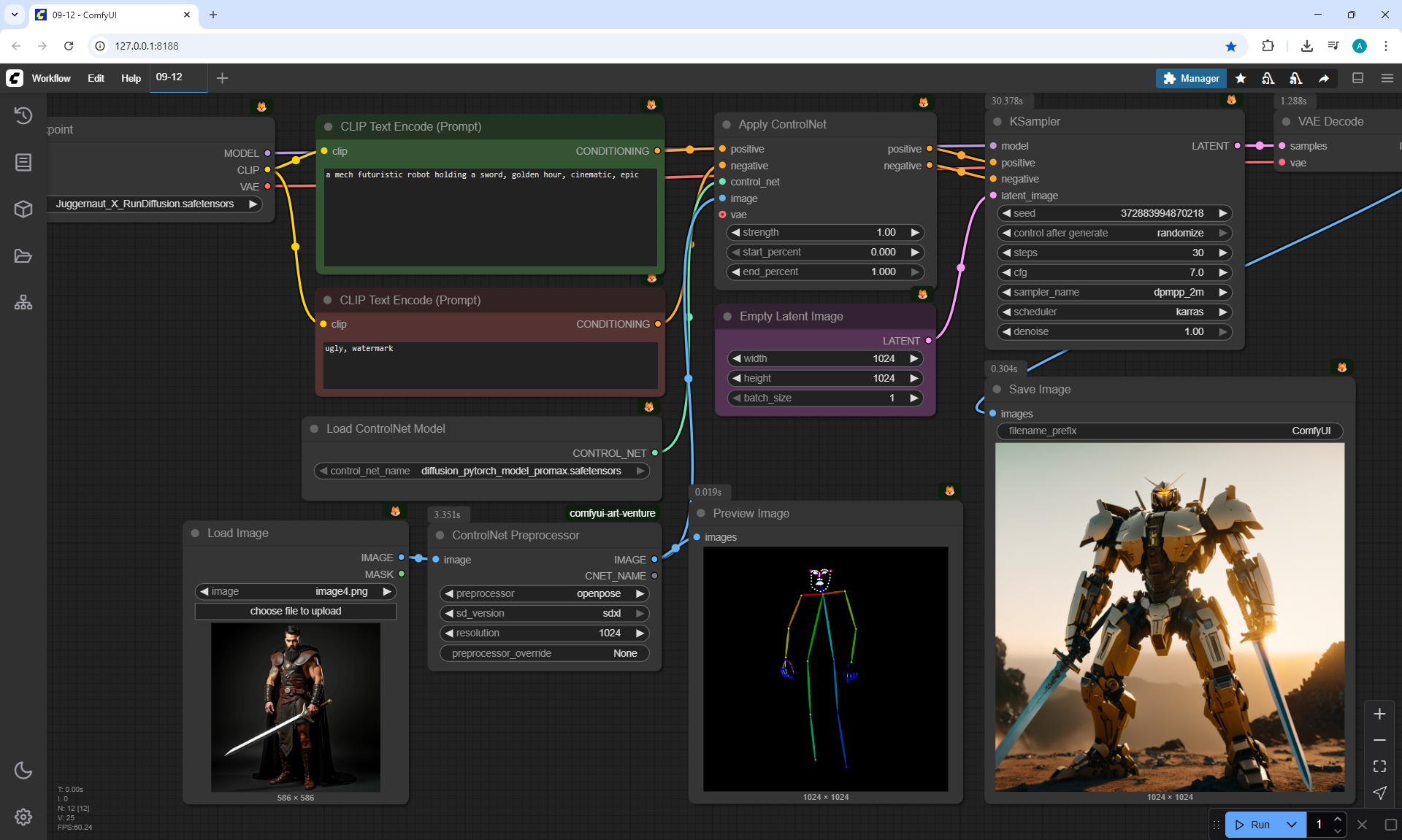Expand the Run button dropdown arrow
Viewport: 1402px width, 840px height.
click(x=1292, y=825)
